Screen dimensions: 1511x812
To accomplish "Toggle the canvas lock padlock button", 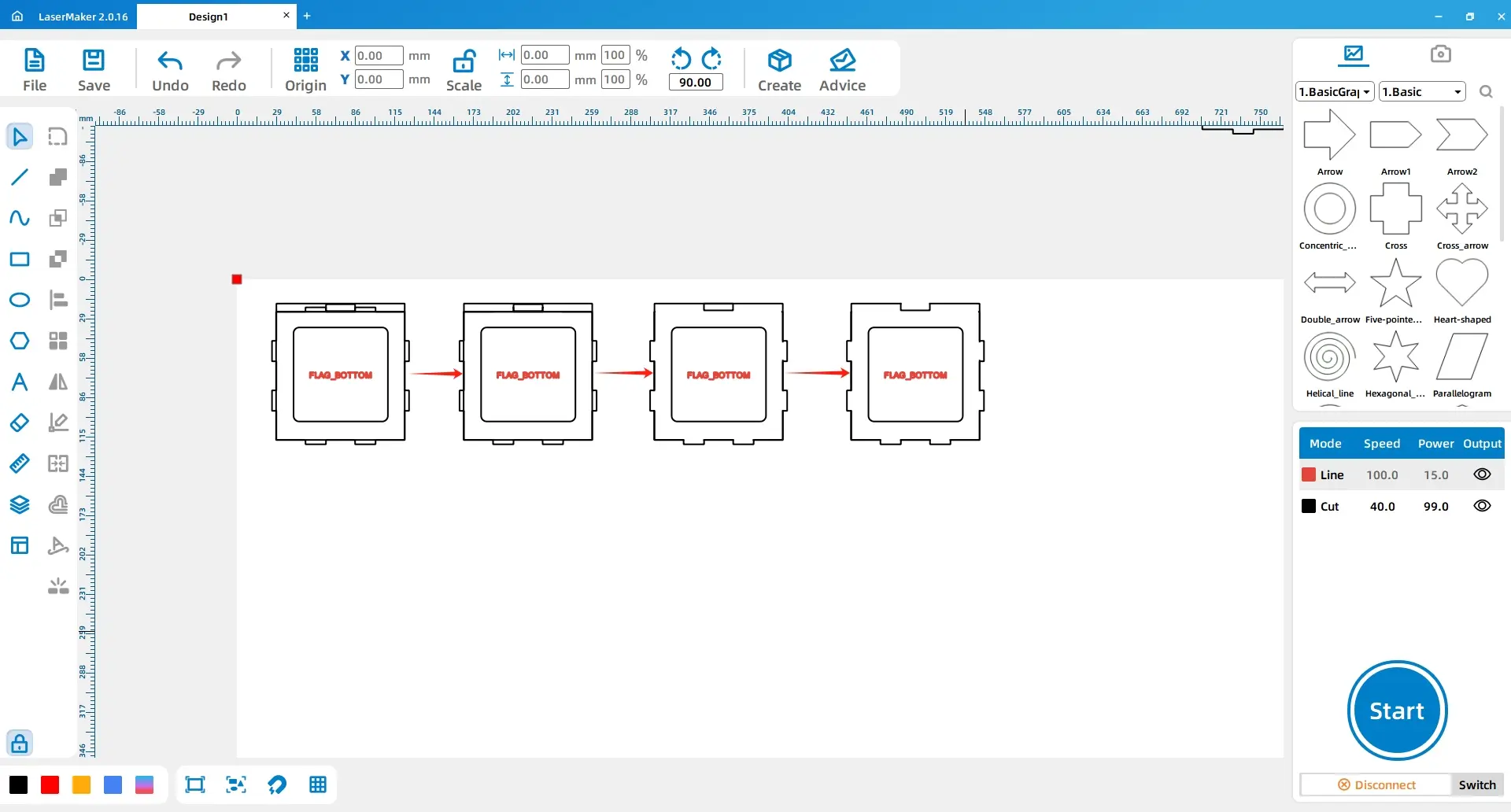I will [x=20, y=743].
